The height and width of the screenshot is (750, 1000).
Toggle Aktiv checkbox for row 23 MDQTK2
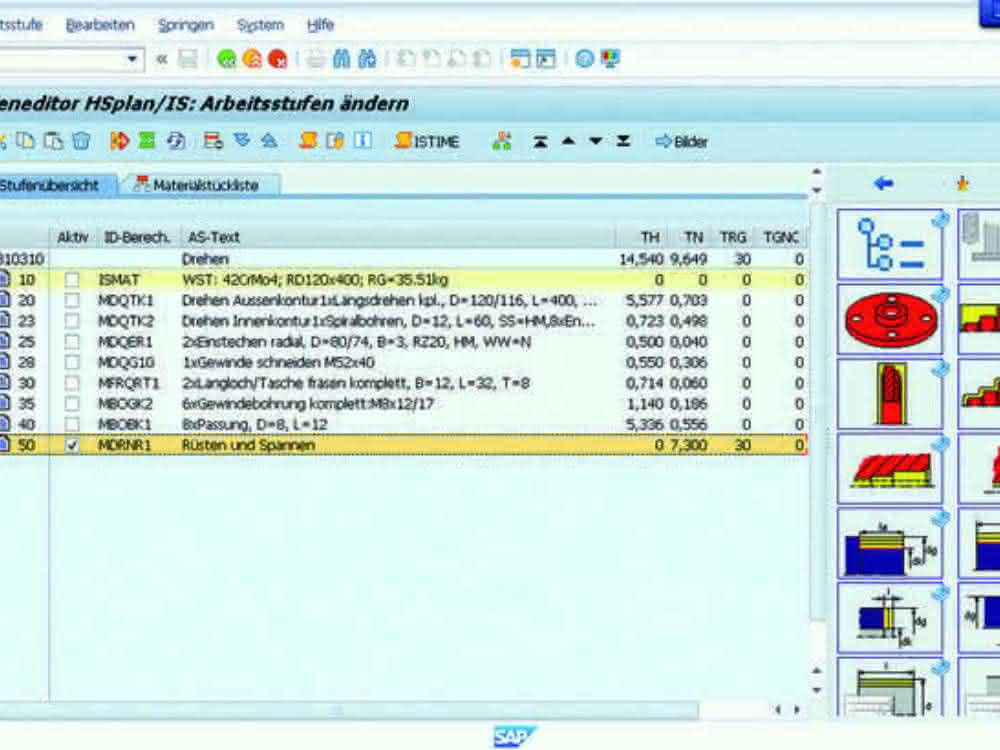[x=72, y=321]
